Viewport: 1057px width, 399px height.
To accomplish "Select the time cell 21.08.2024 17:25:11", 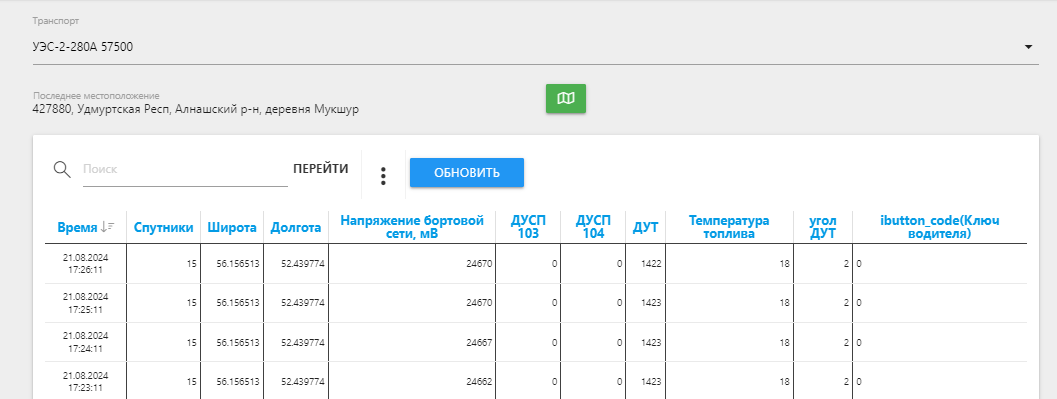I will 86,303.
